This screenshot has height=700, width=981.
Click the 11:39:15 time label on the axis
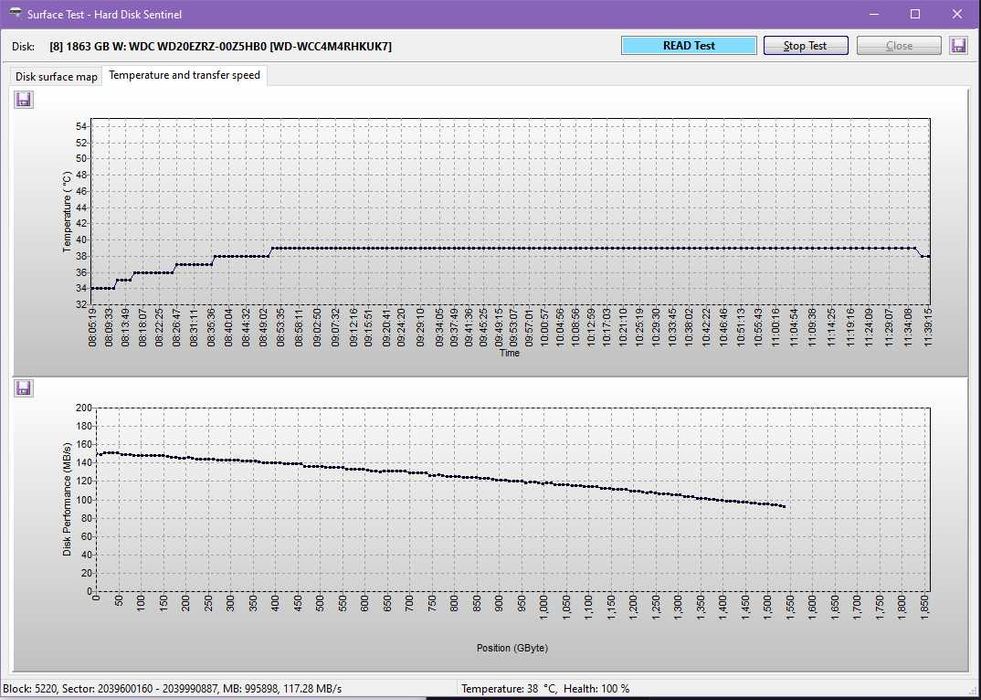click(927, 327)
